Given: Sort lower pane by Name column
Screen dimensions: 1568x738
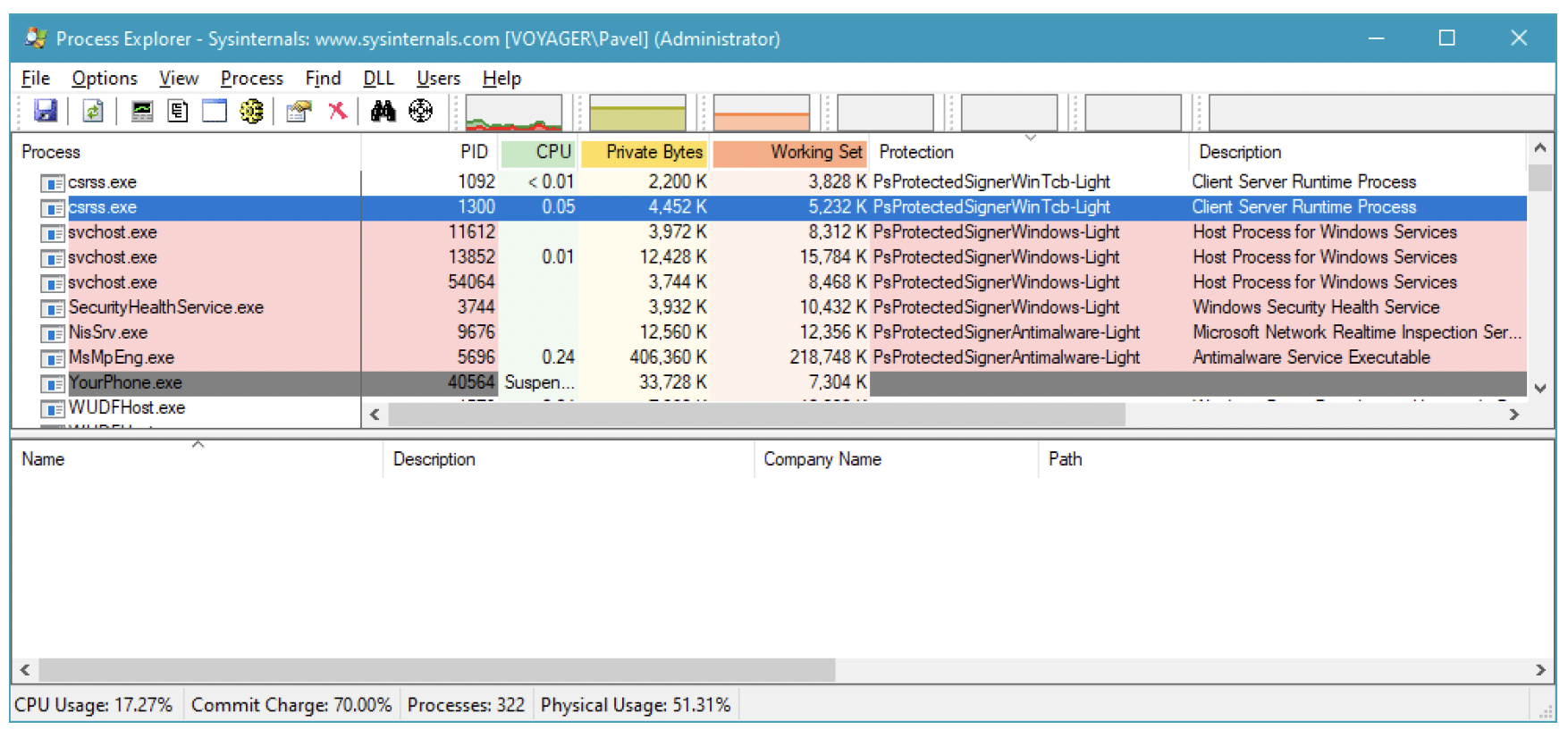Looking at the screenshot, I should (198, 459).
